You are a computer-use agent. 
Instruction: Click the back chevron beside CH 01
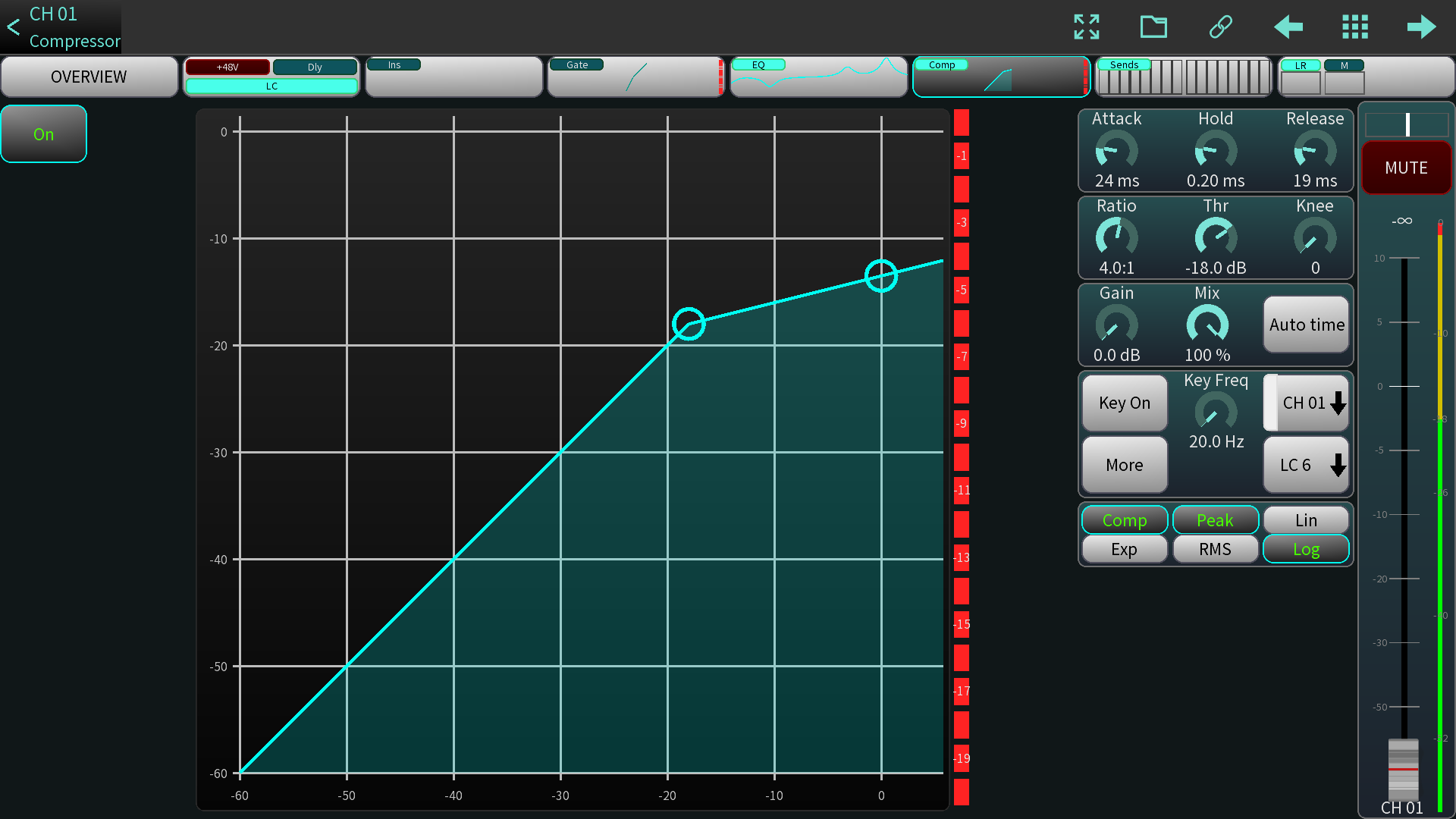[x=14, y=27]
